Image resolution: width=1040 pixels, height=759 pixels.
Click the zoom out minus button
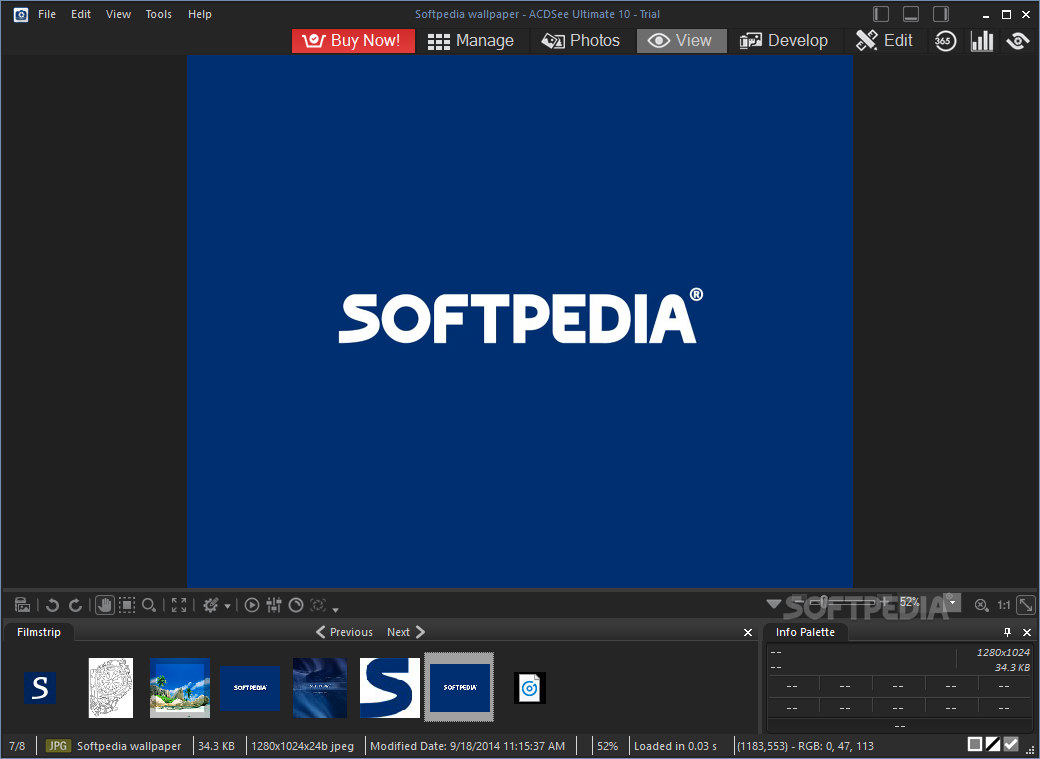(799, 602)
